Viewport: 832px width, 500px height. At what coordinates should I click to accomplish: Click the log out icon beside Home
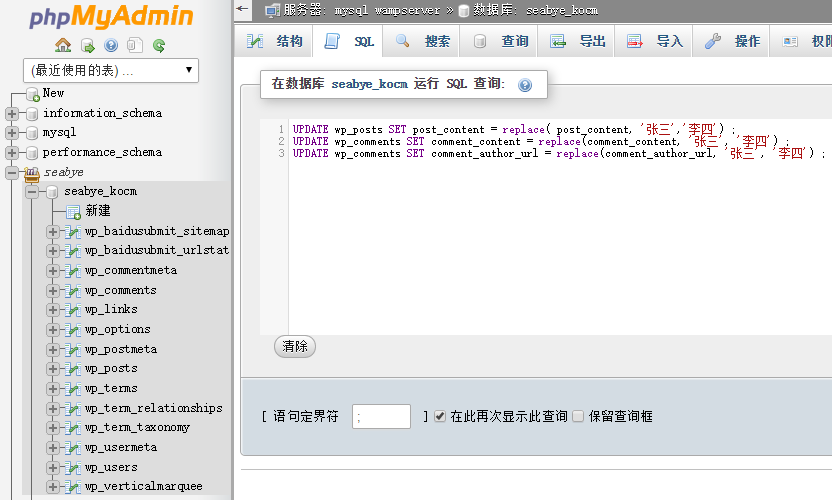coord(87,45)
